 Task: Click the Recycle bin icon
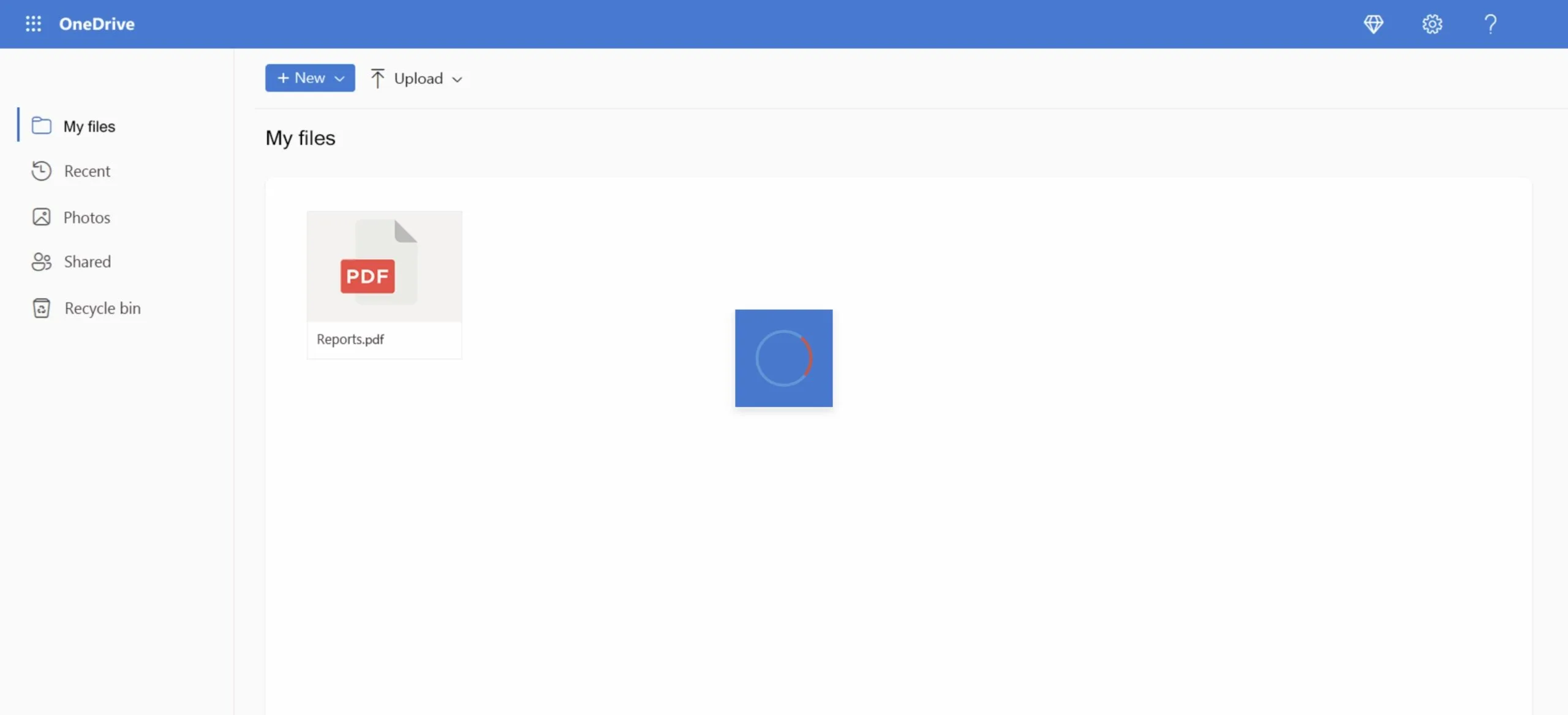tap(40, 307)
